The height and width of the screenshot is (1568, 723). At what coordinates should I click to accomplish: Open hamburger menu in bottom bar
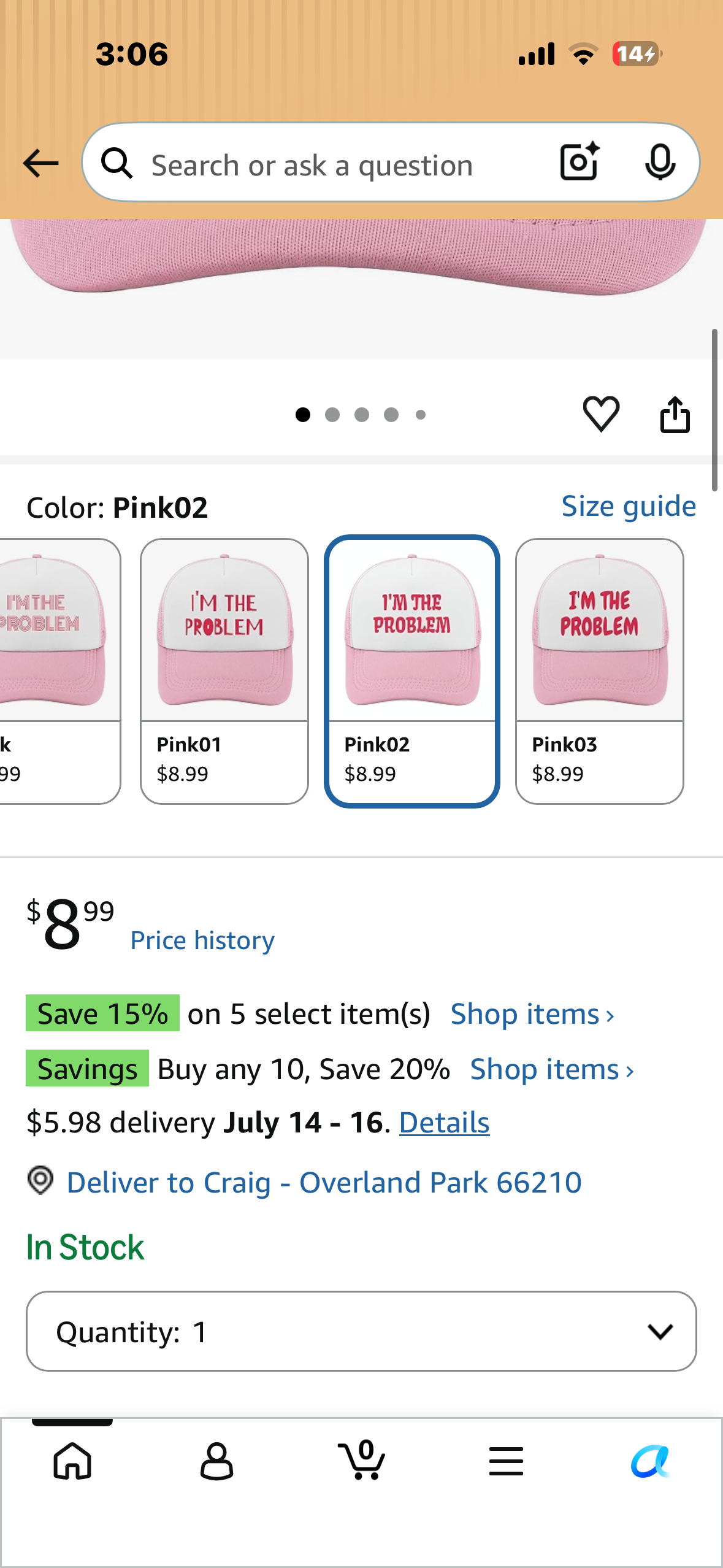[x=507, y=1461]
